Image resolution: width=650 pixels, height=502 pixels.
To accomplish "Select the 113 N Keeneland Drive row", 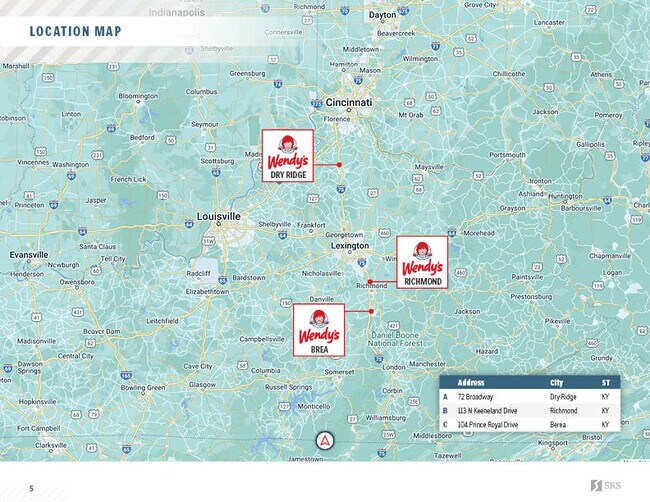I will (528, 411).
